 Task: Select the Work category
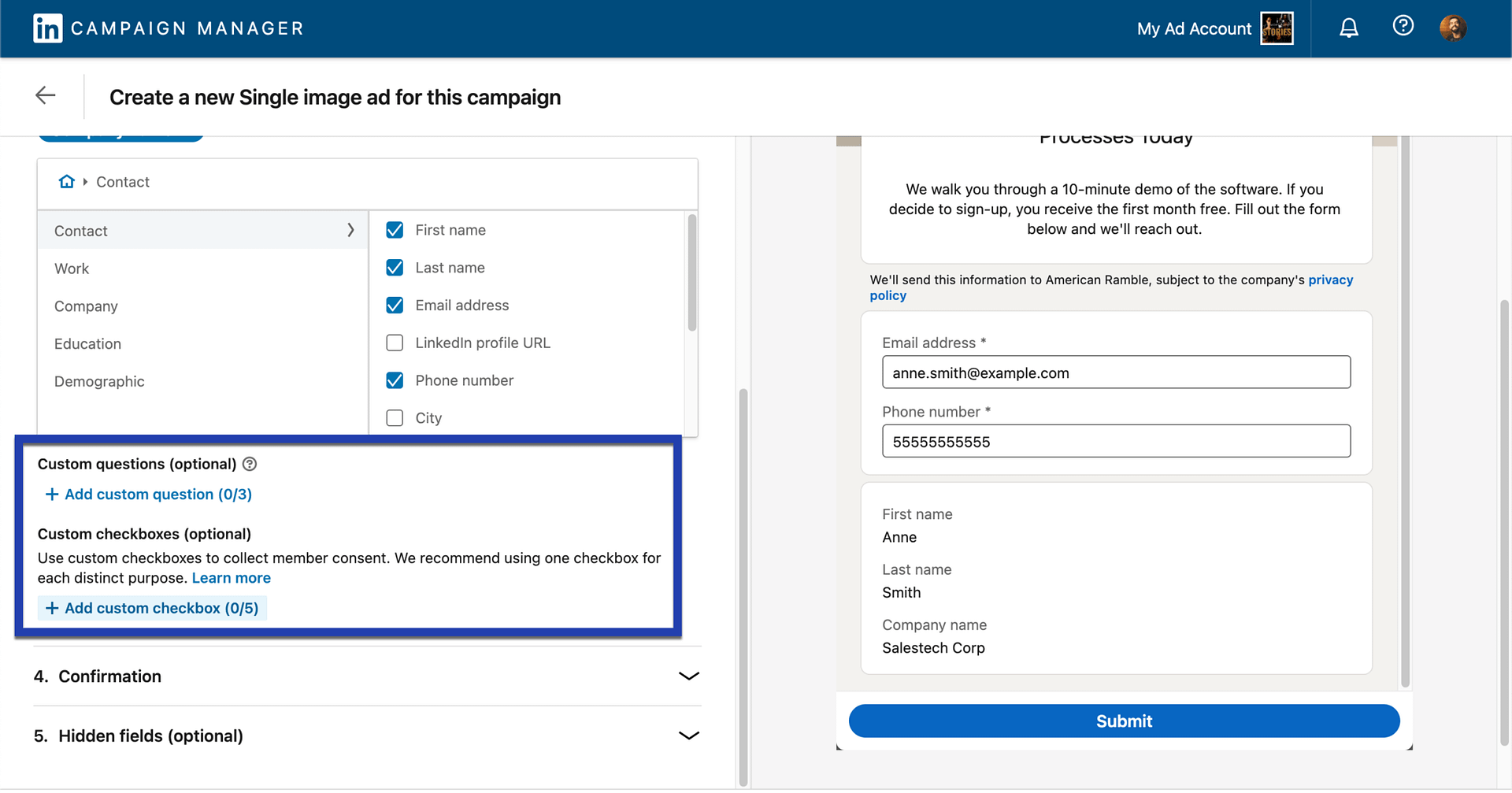[x=203, y=269]
